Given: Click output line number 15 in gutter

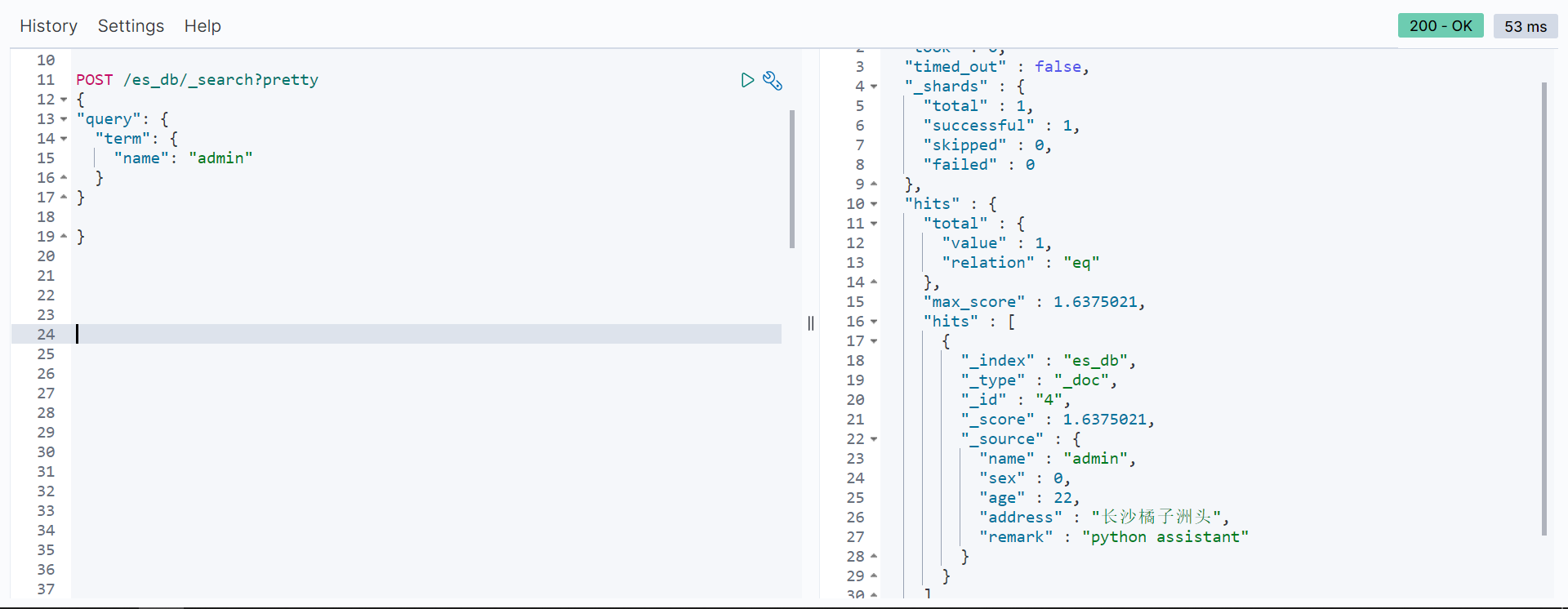Looking at the screenshot, I should tap(855, 302).
